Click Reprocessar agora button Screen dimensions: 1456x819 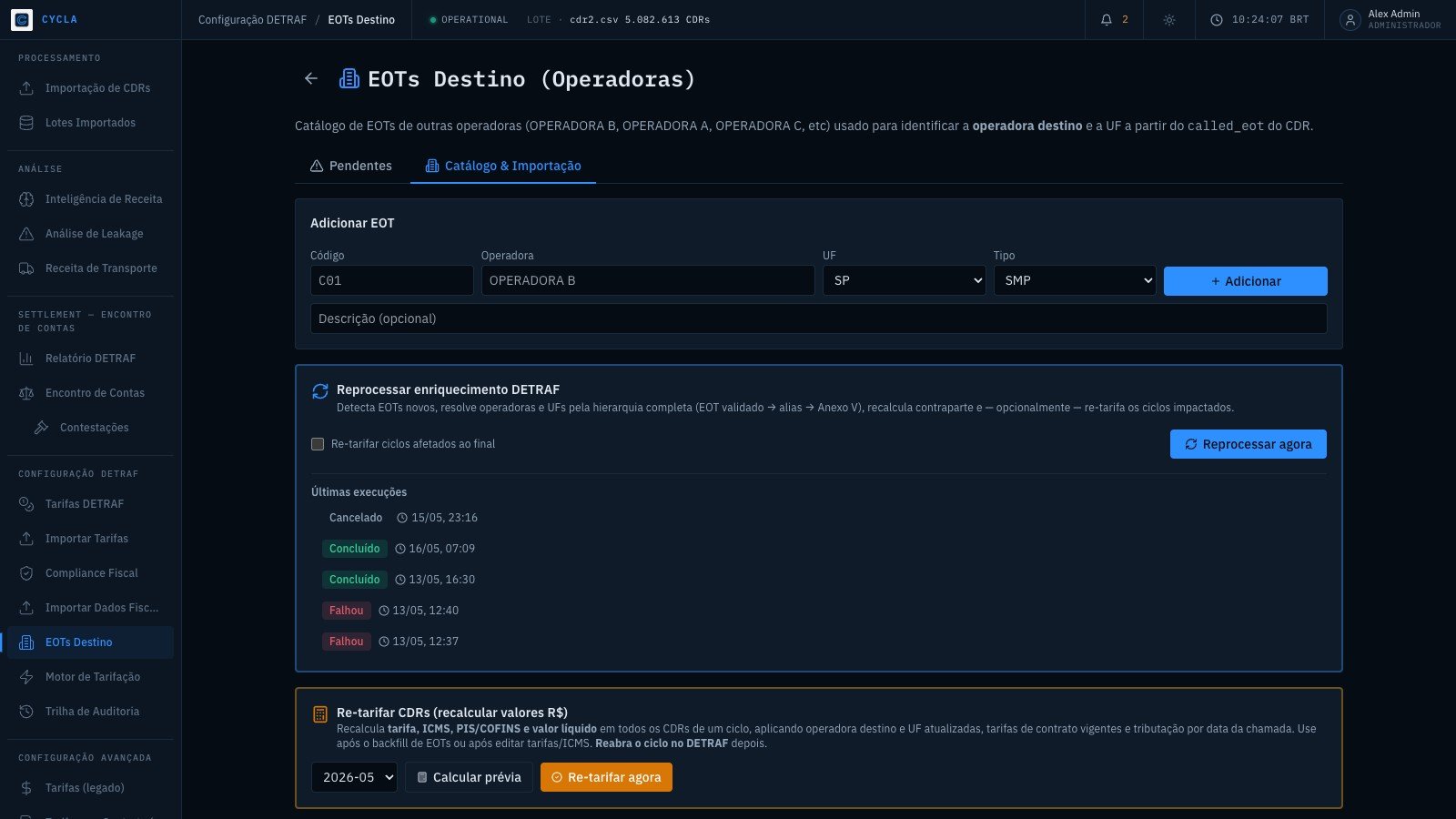pyautogui.click(x=1249, y=444)
